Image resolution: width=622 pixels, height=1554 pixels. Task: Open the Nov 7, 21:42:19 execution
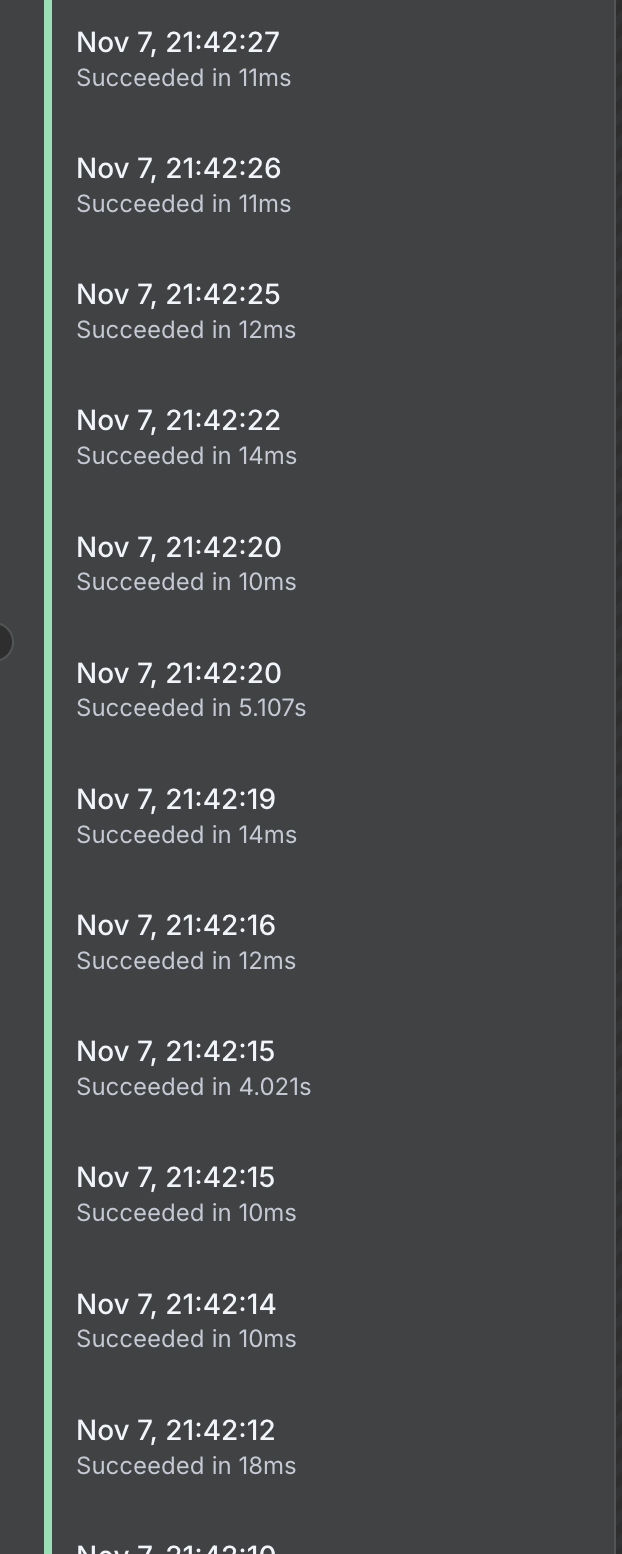pyautogui.click(x=176, y=800)
